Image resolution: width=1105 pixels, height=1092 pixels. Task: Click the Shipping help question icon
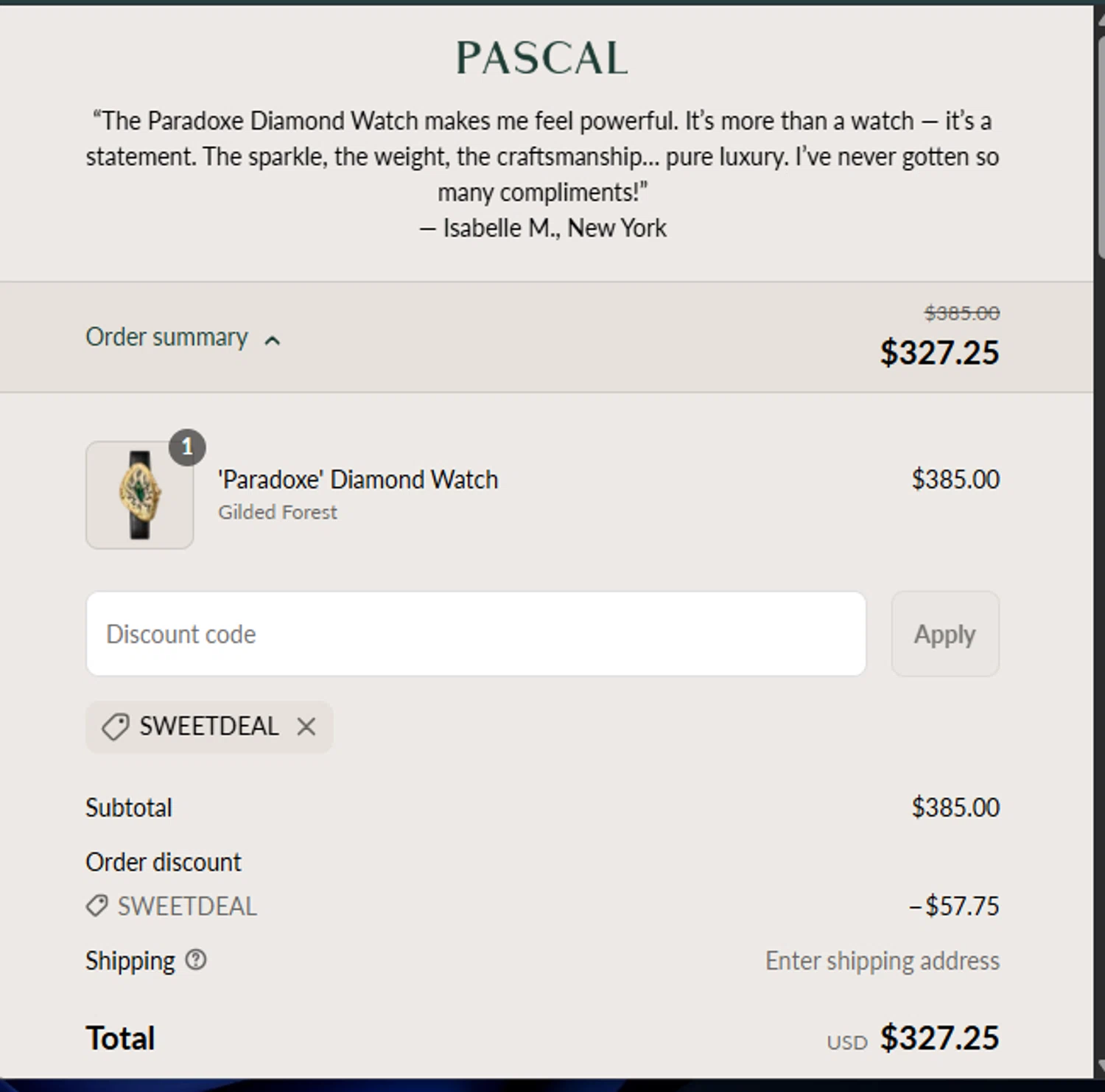(x=196, y=960)
